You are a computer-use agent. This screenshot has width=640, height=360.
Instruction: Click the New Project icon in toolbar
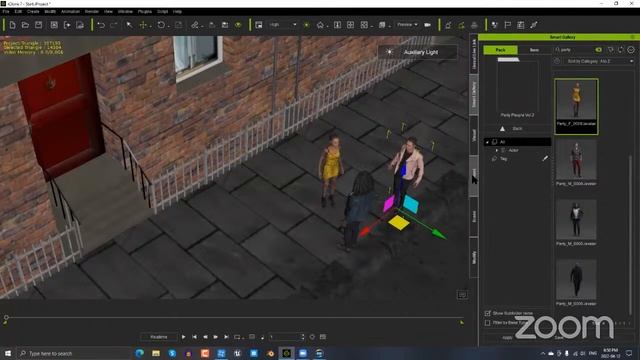click(12, 25)
